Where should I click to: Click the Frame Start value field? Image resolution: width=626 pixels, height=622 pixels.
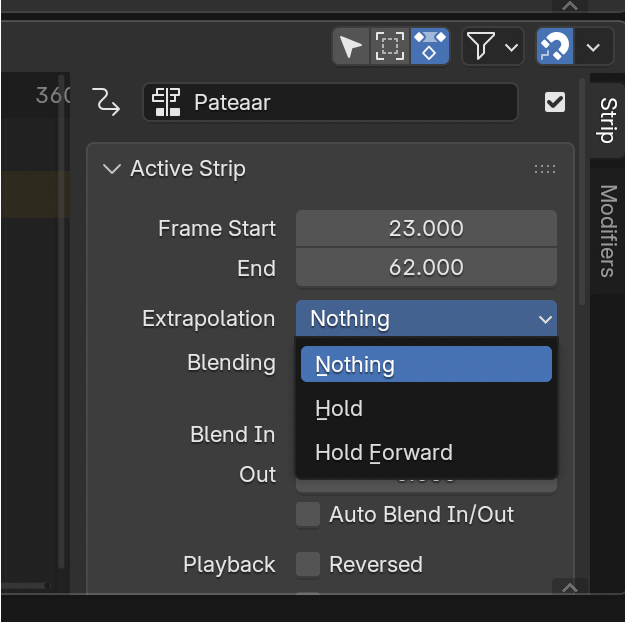(426, 229)
